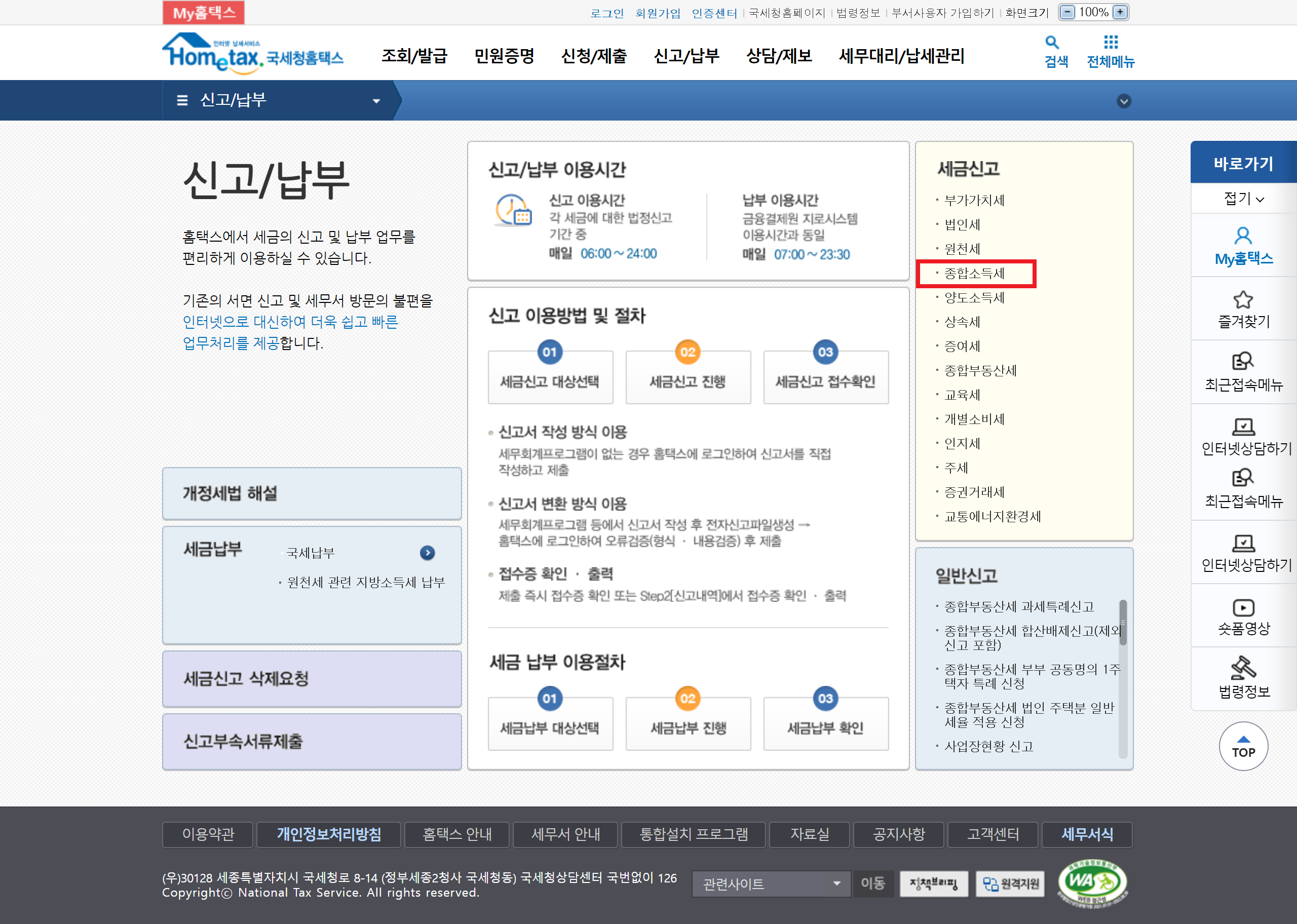
Task: Open My홈택스 person icon in sidebar
Action: (x=1243, y=236)
